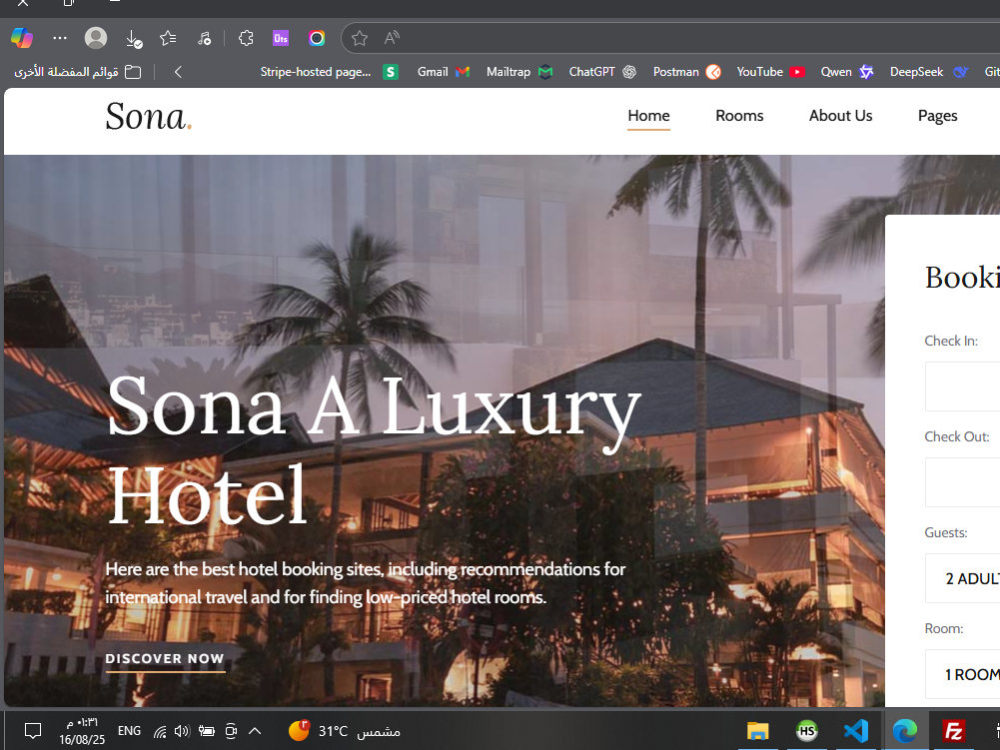
Task: Switch the ENG input language indicator
Action: coord(129,731)
